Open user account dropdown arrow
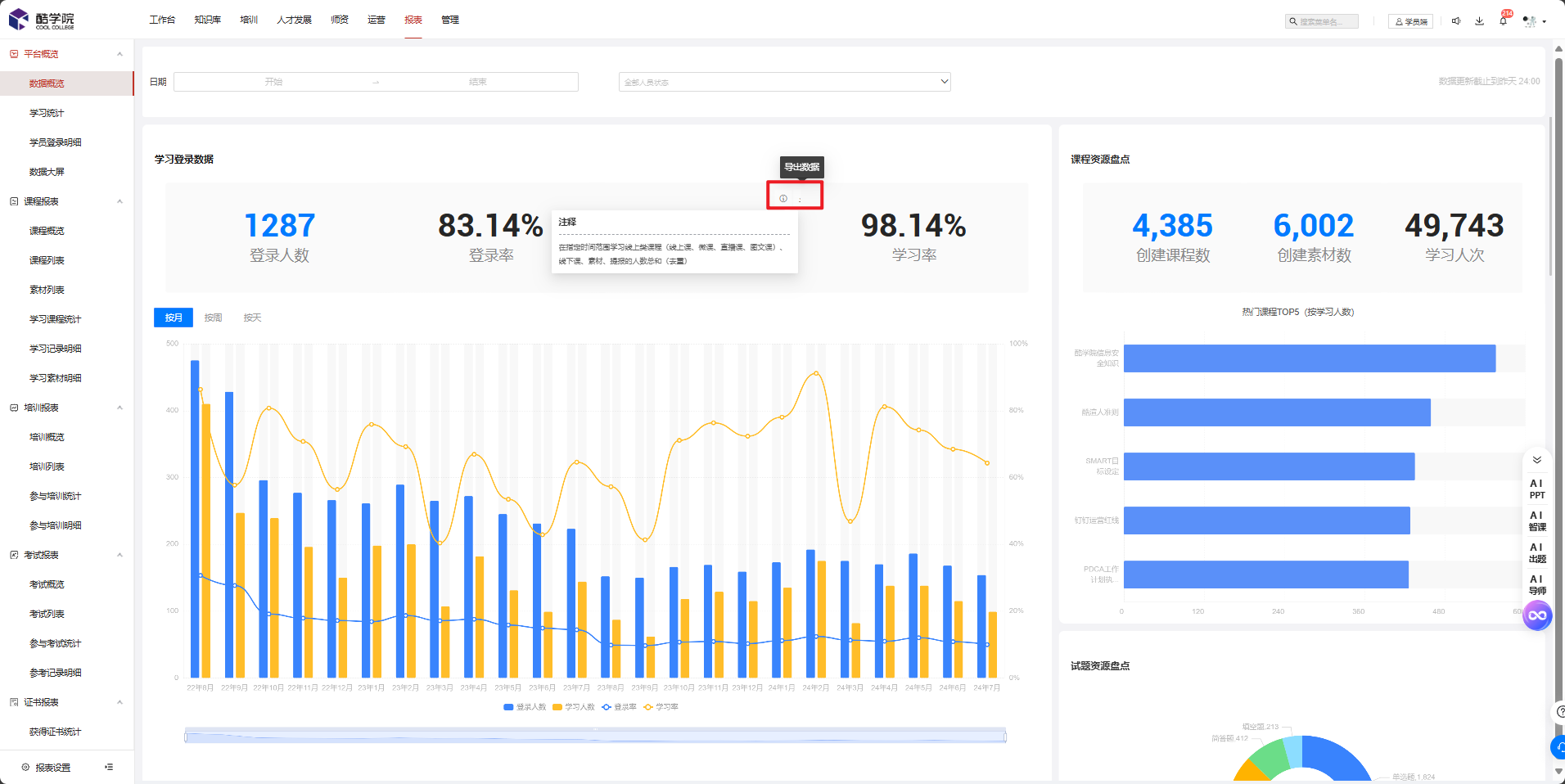 (x=1544, y=22)
